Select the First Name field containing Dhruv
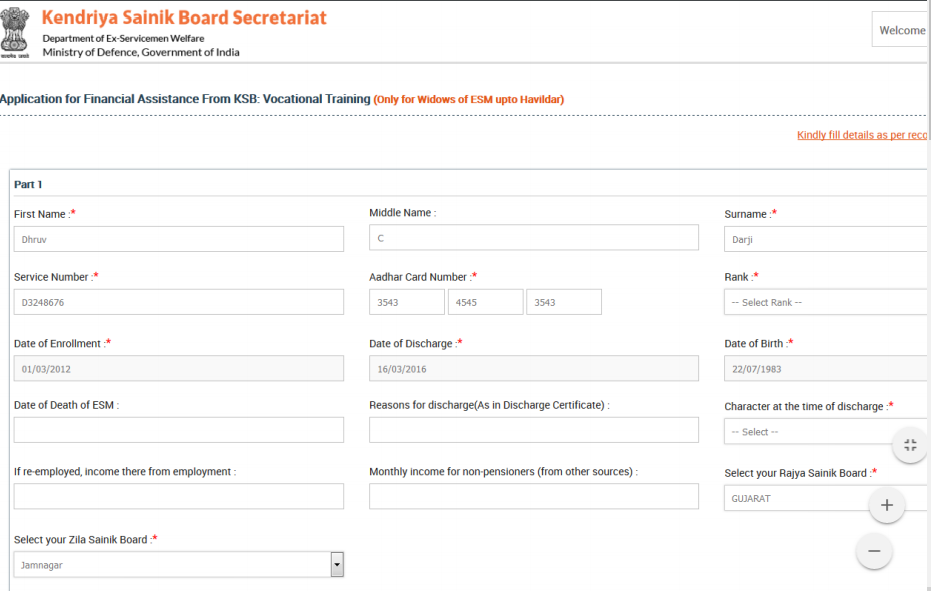 tap(178, 238)
